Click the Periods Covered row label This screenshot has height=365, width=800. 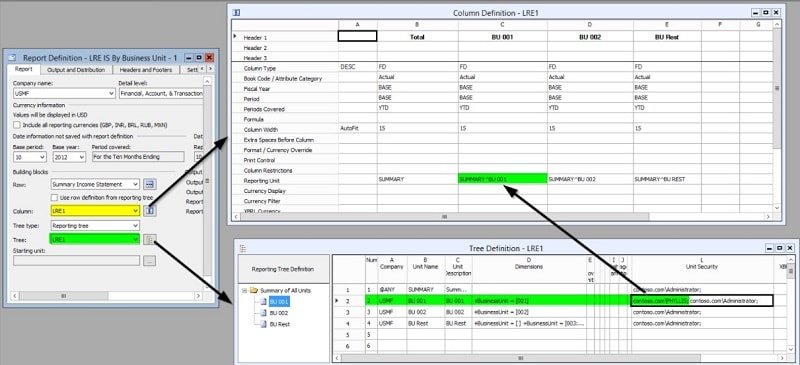(264, 109)
